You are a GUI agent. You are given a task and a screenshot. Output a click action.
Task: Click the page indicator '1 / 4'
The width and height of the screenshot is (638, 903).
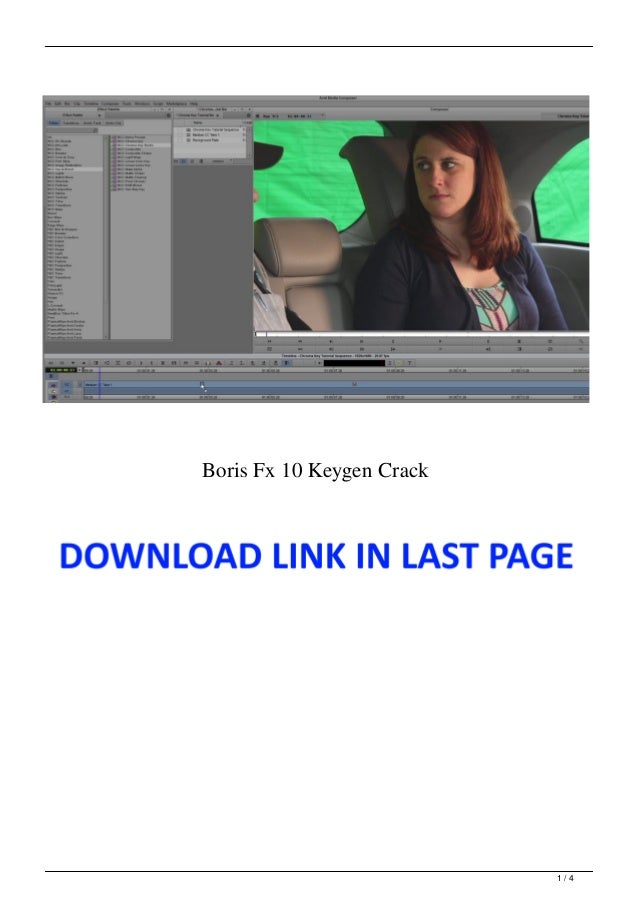tap(565, 878)
